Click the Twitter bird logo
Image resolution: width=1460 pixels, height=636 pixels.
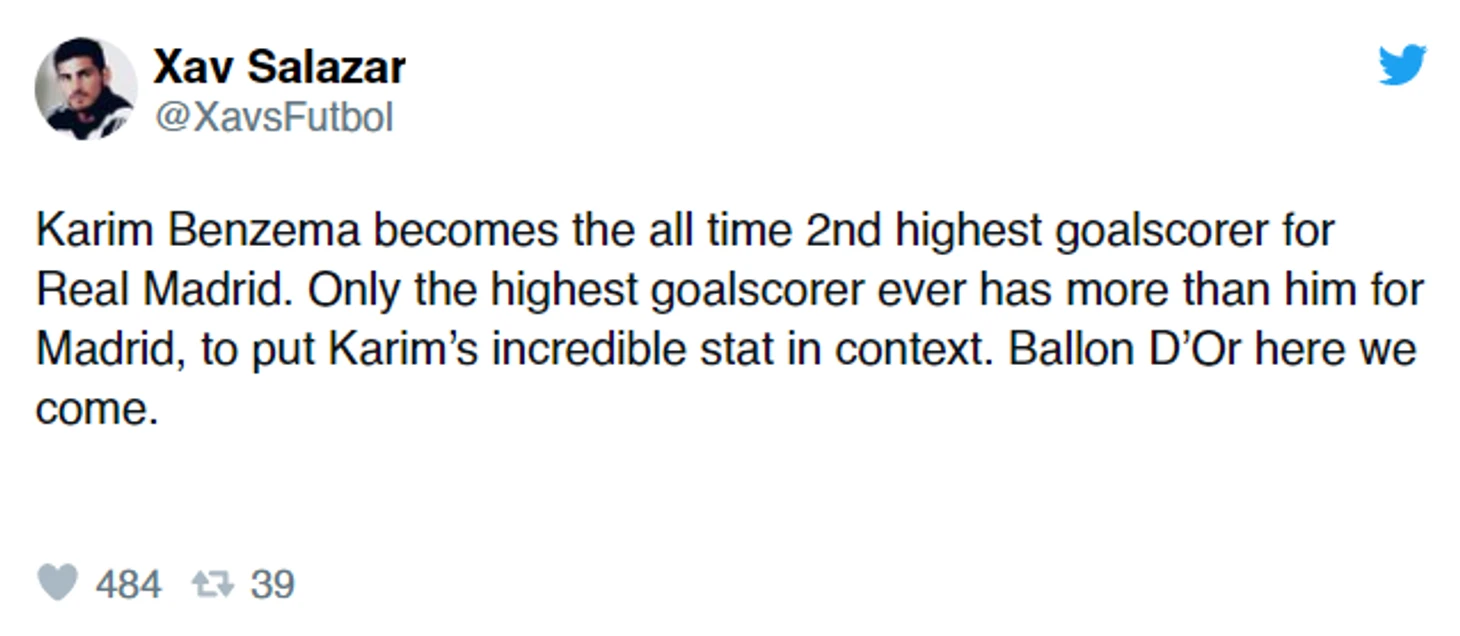1402,65
